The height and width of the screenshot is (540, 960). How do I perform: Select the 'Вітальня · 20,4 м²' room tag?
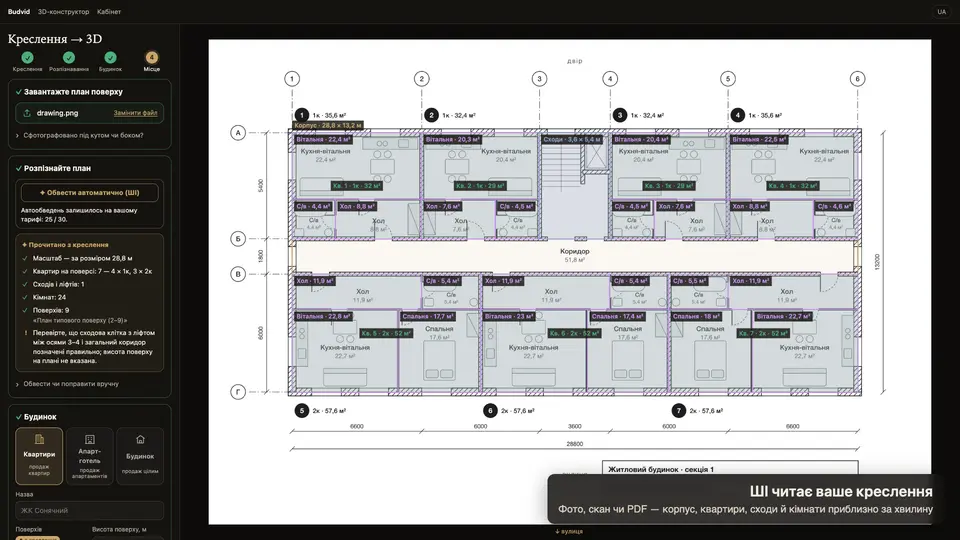pos(641,140)
